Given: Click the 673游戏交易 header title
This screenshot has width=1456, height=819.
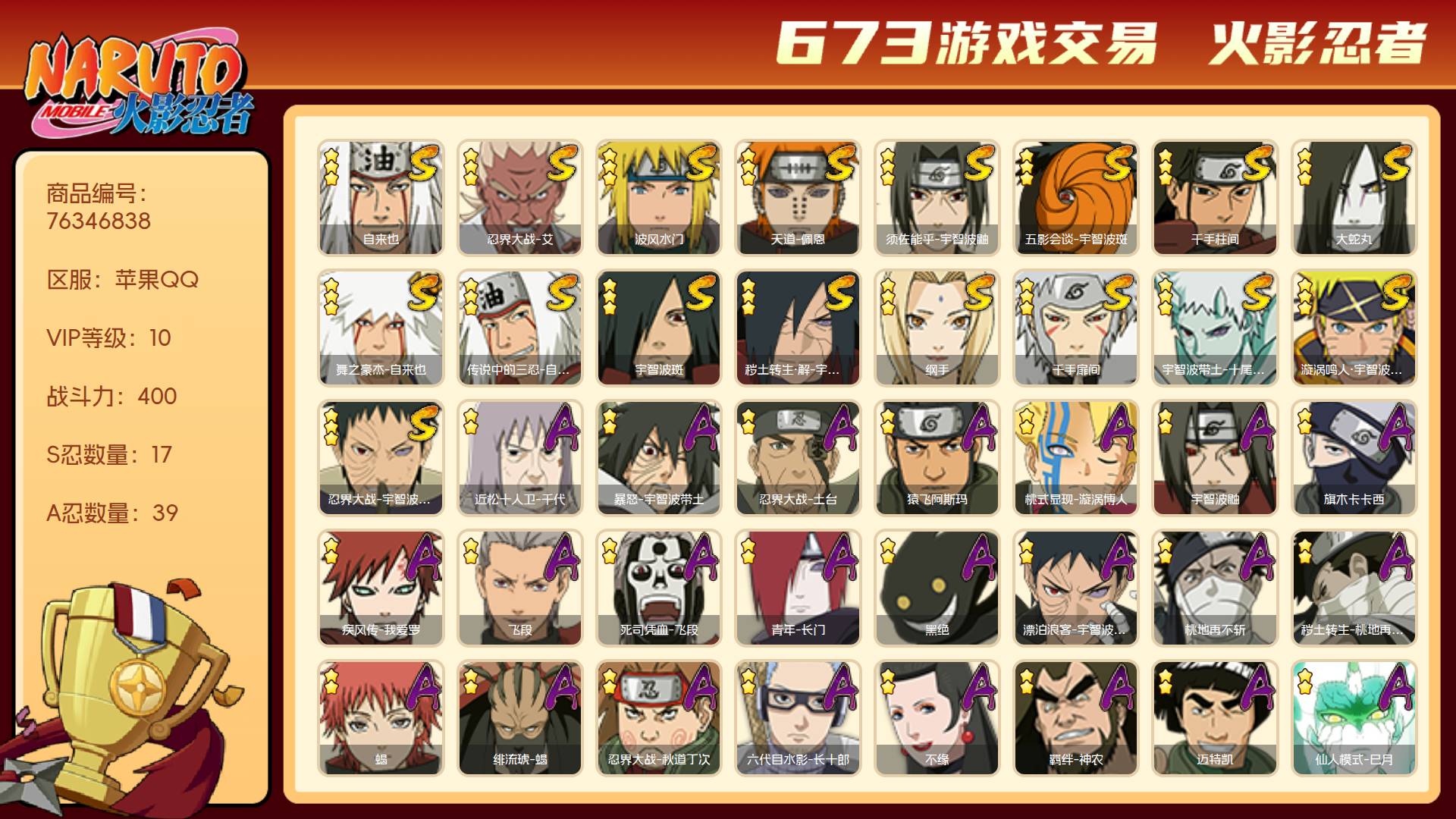Looking at the screenshot, I should coord(967,43).
